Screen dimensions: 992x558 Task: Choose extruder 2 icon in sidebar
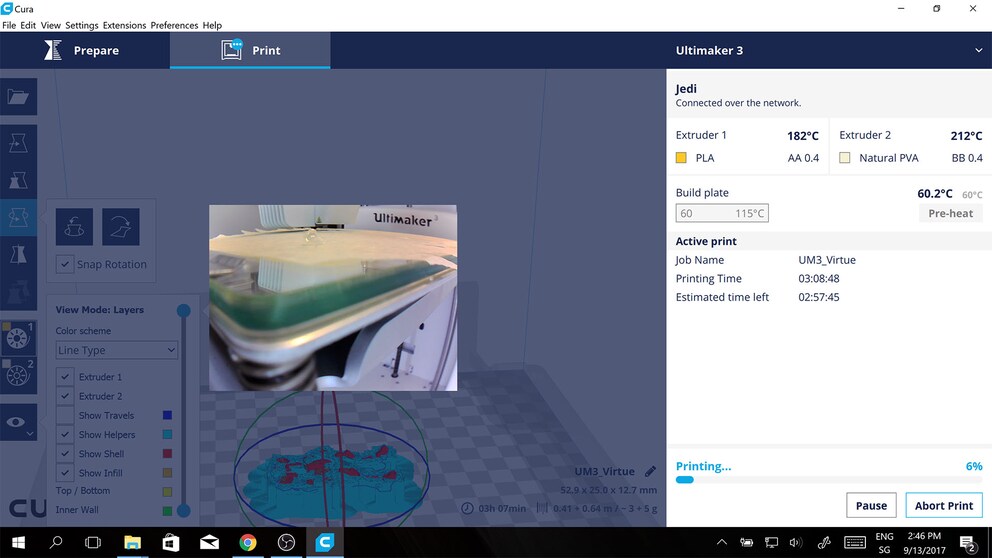(18, 375)
